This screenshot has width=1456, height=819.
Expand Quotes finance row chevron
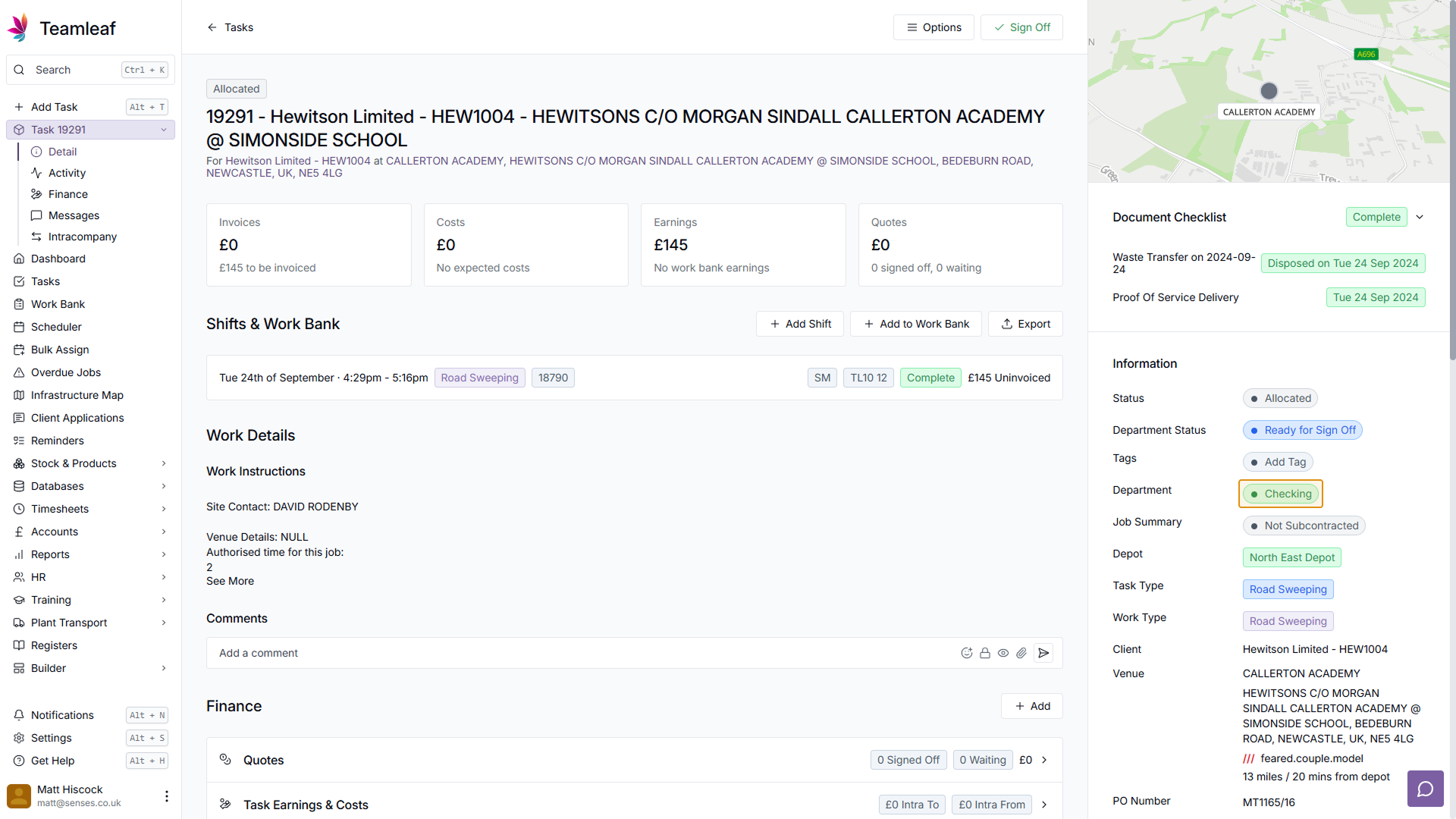point(1044,760)
